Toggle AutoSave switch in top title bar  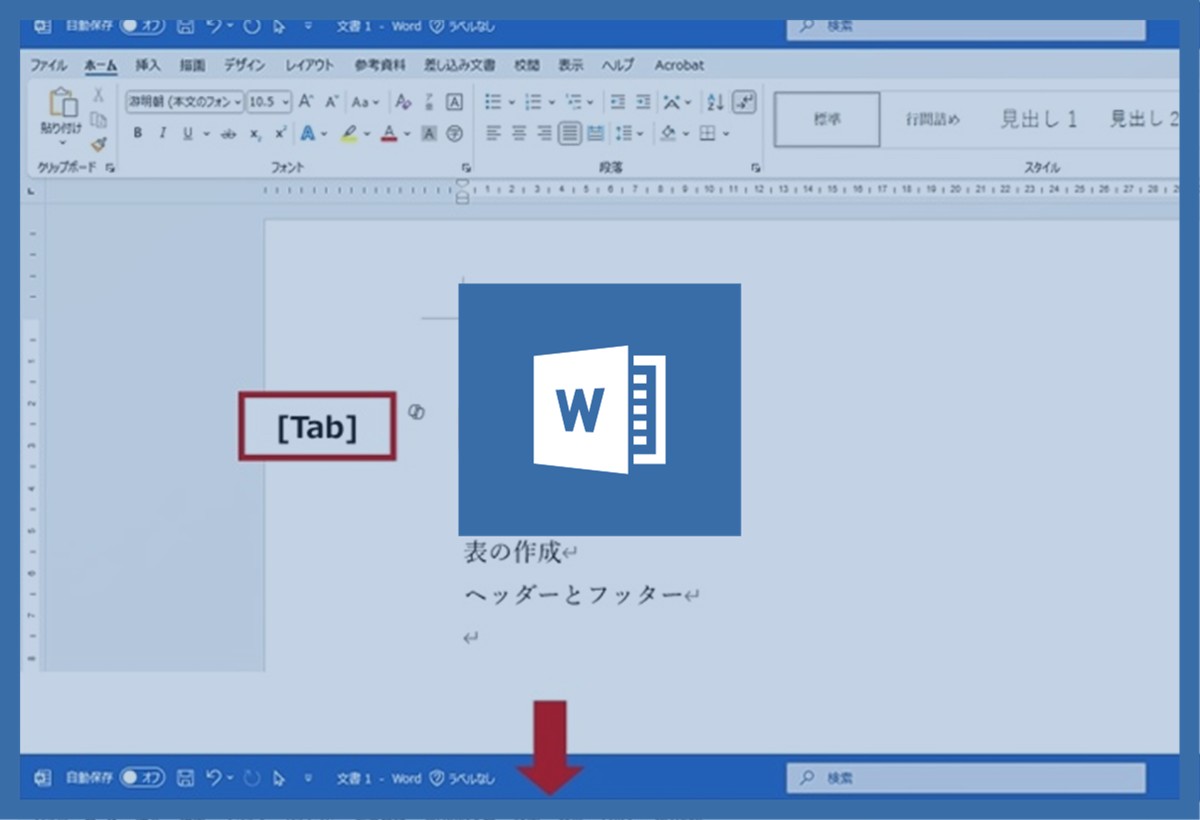pos(143,27)
